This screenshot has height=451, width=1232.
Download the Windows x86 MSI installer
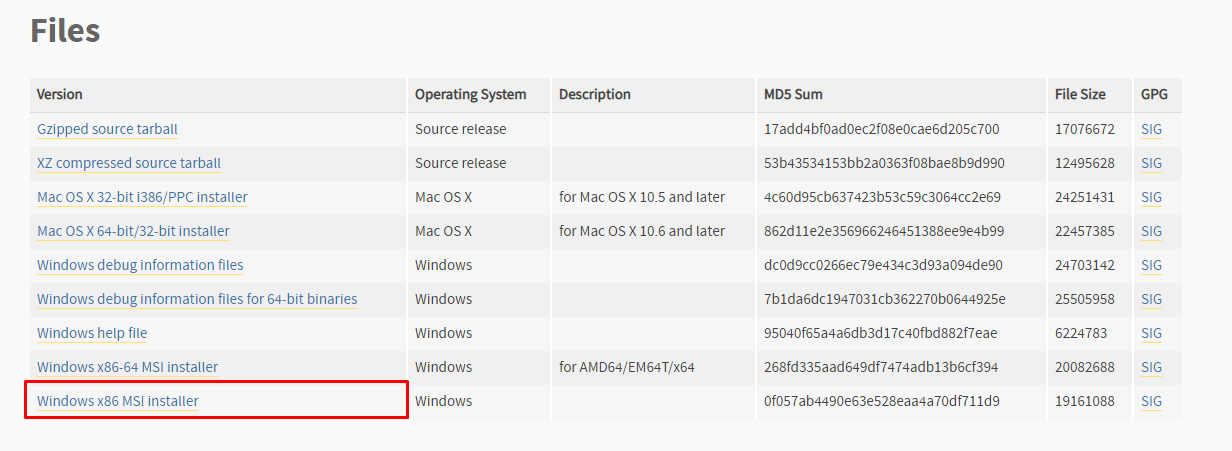coord(118,401)
